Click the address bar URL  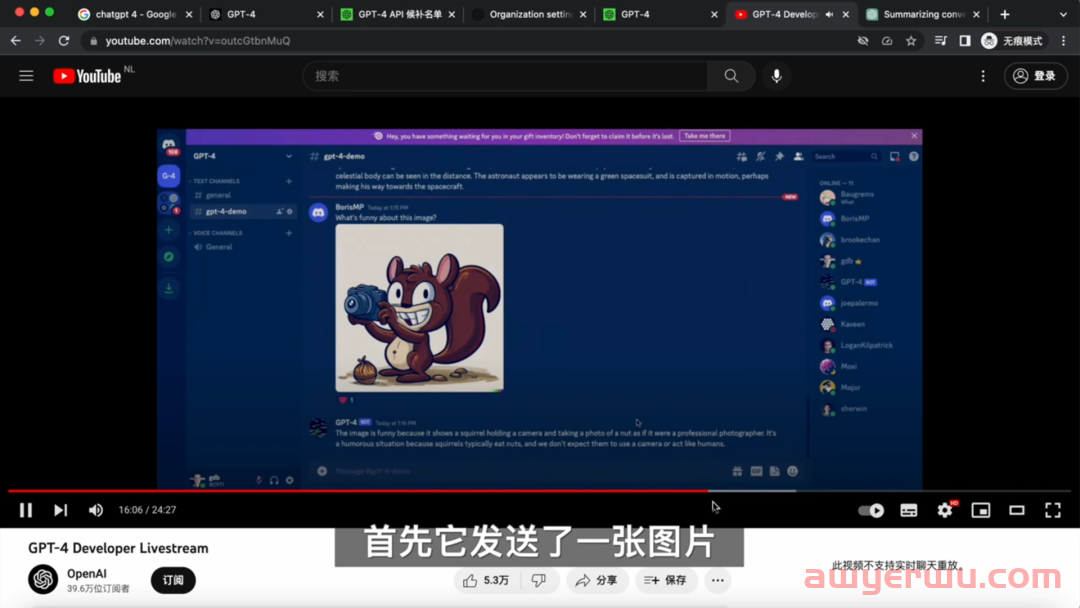[x=198, y=41]
